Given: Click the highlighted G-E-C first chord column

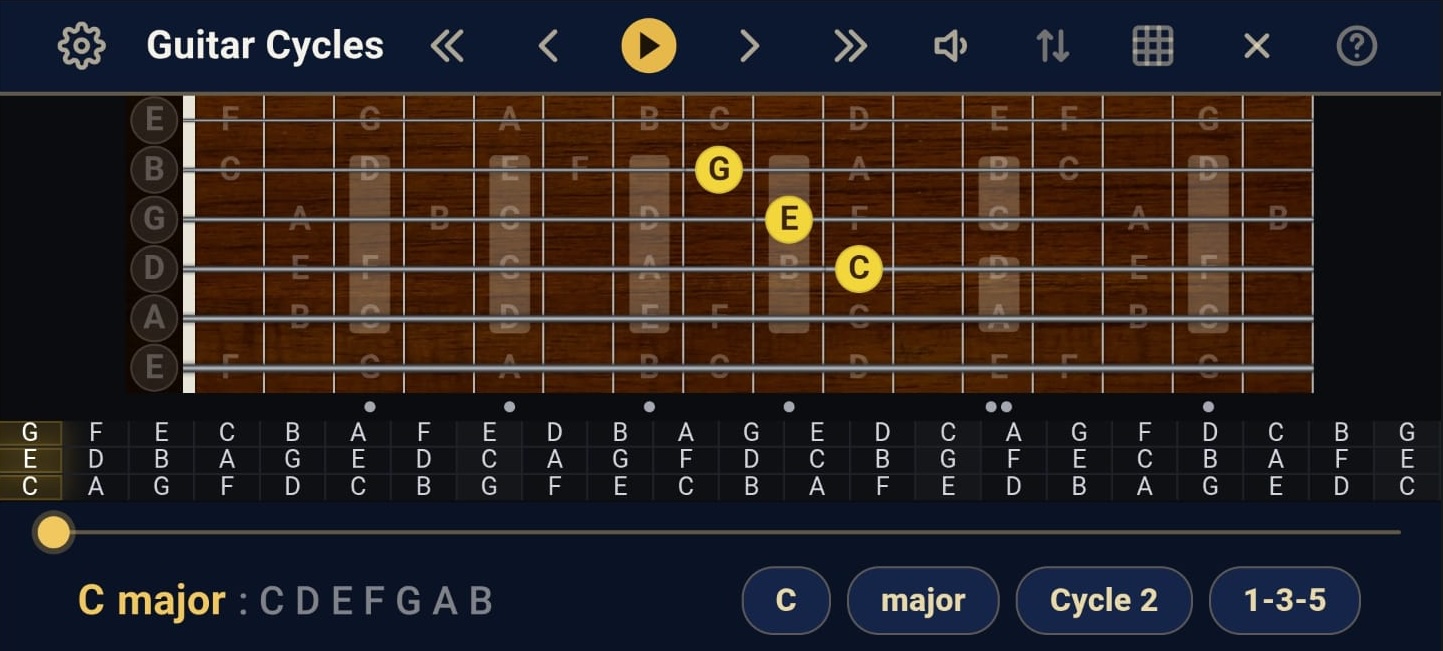Looking at the screenshot, I should point(30,460).
